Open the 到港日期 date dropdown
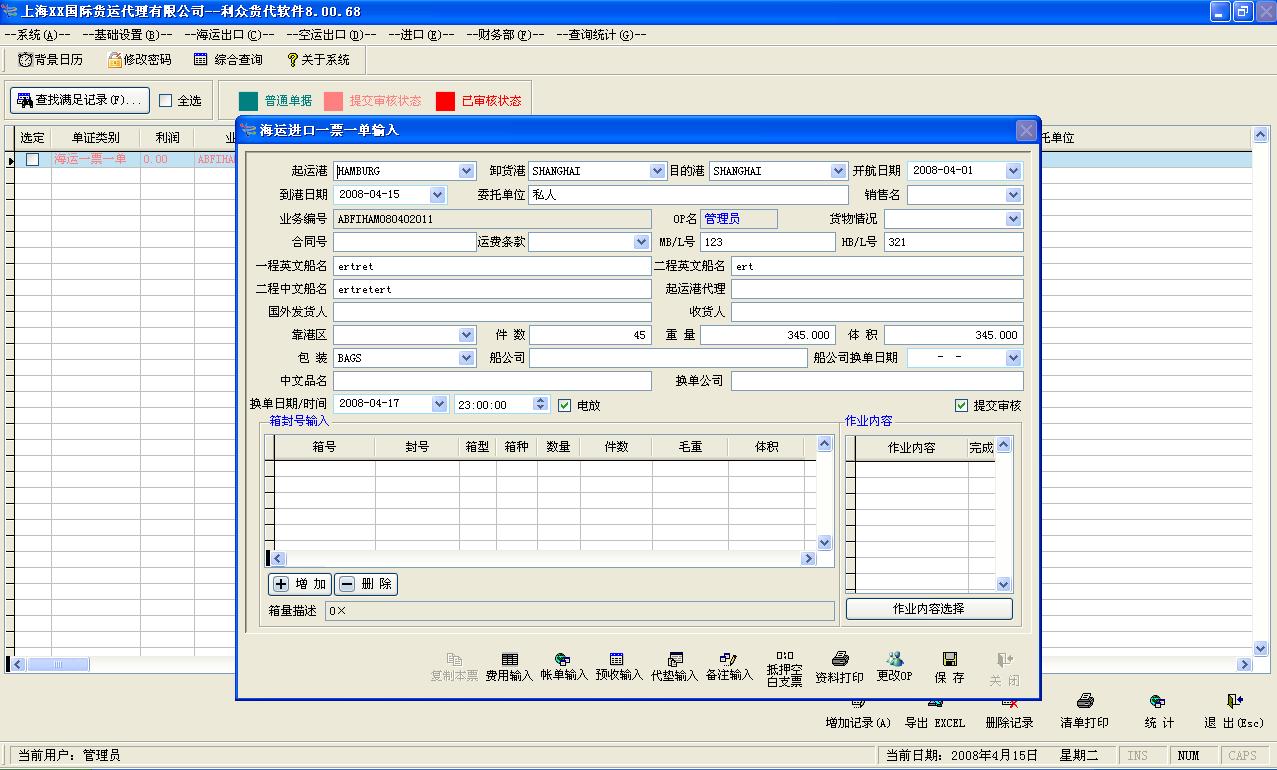This screenshot has height=770, width=1277. pyautogui.click(x=437, y=194)
